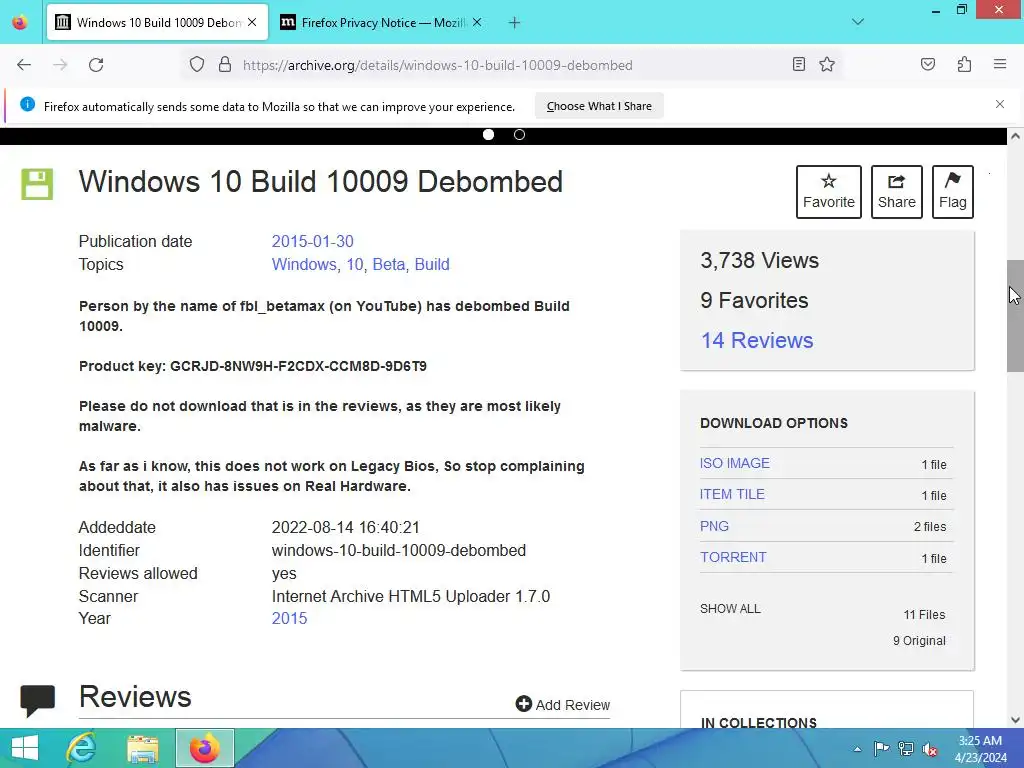The width and height of the screenshot is (1024, 768).
Task: Select the first carousel dot
Action: point(488,135)
